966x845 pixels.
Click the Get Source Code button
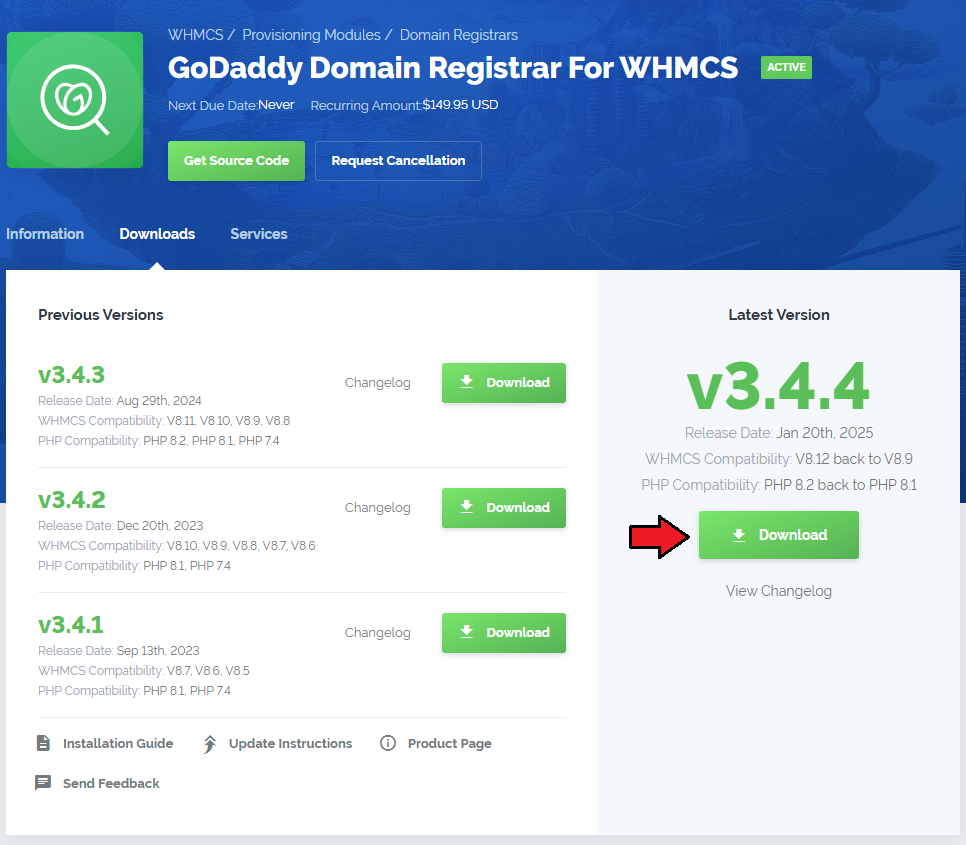click(x=237, y=161)
